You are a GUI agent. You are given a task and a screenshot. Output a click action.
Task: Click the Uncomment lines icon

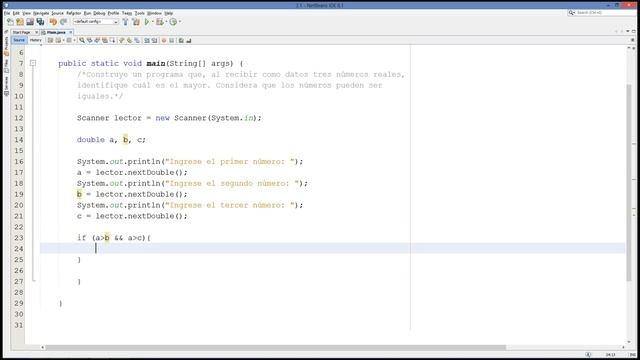point(189,40)
